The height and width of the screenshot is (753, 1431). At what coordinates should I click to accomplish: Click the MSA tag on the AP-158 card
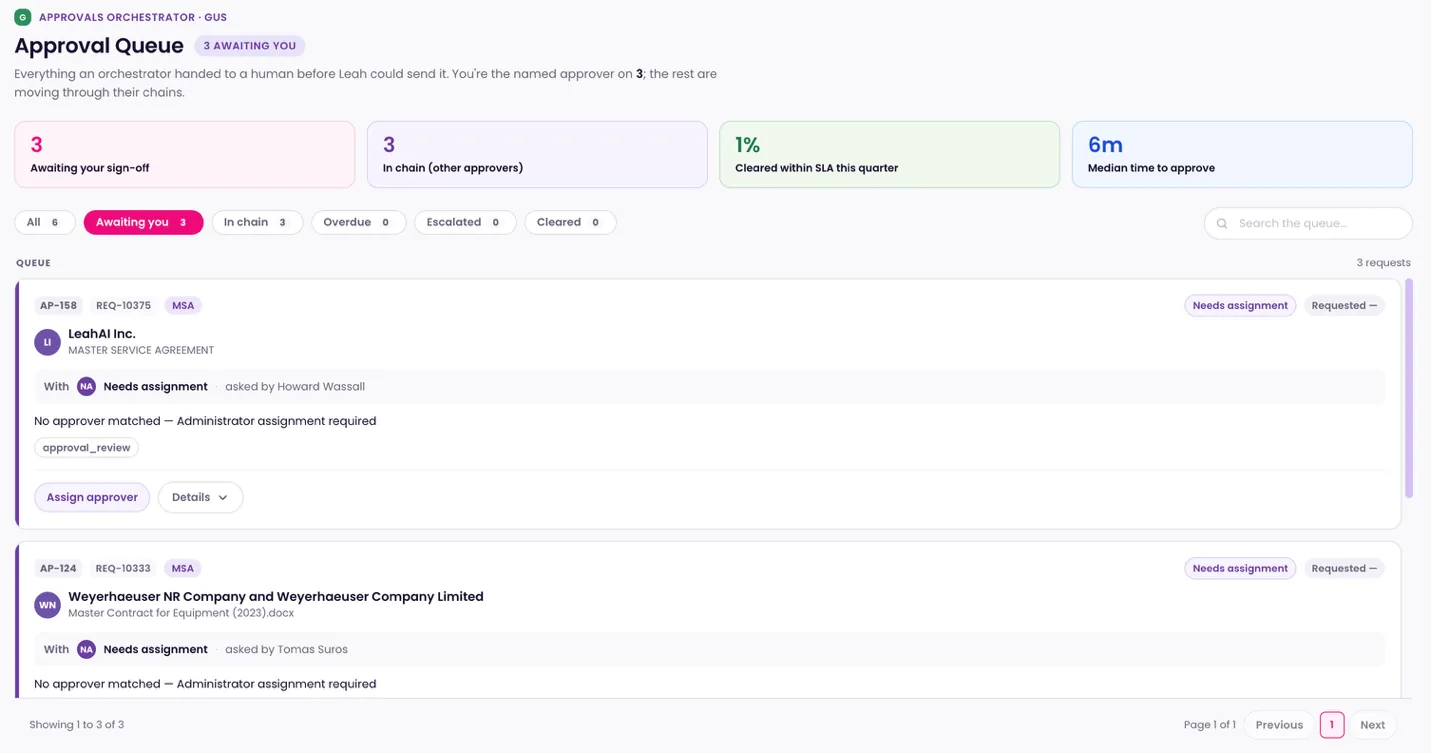183,305
